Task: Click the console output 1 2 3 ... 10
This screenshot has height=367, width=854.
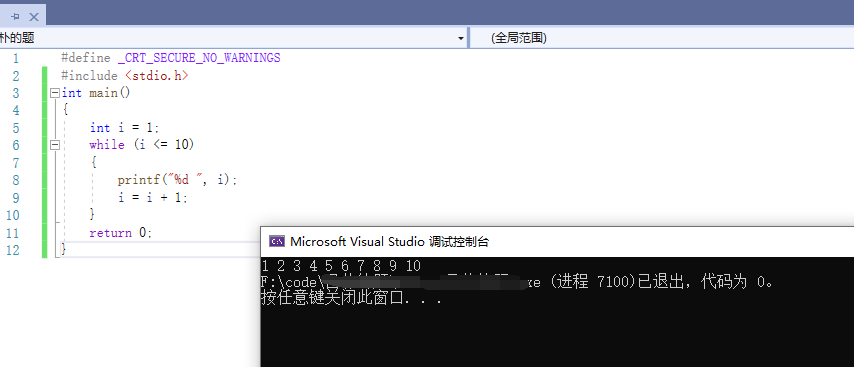Action: coord(341,266)
